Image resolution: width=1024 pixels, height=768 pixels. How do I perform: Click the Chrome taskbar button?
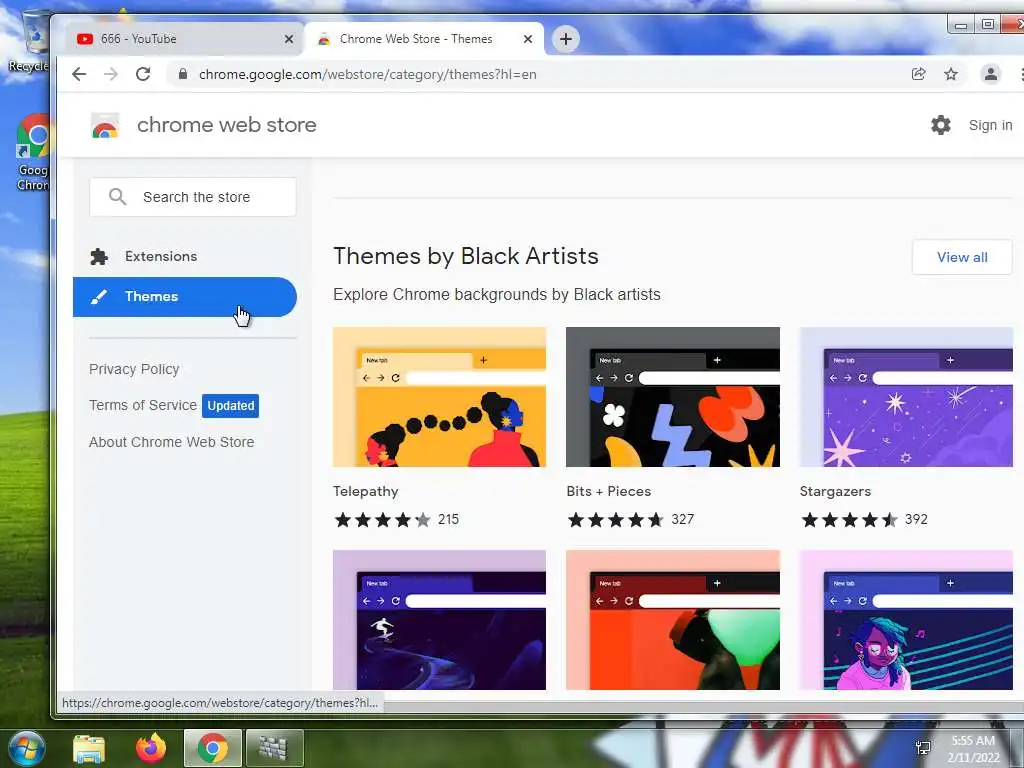coord(213,748)
